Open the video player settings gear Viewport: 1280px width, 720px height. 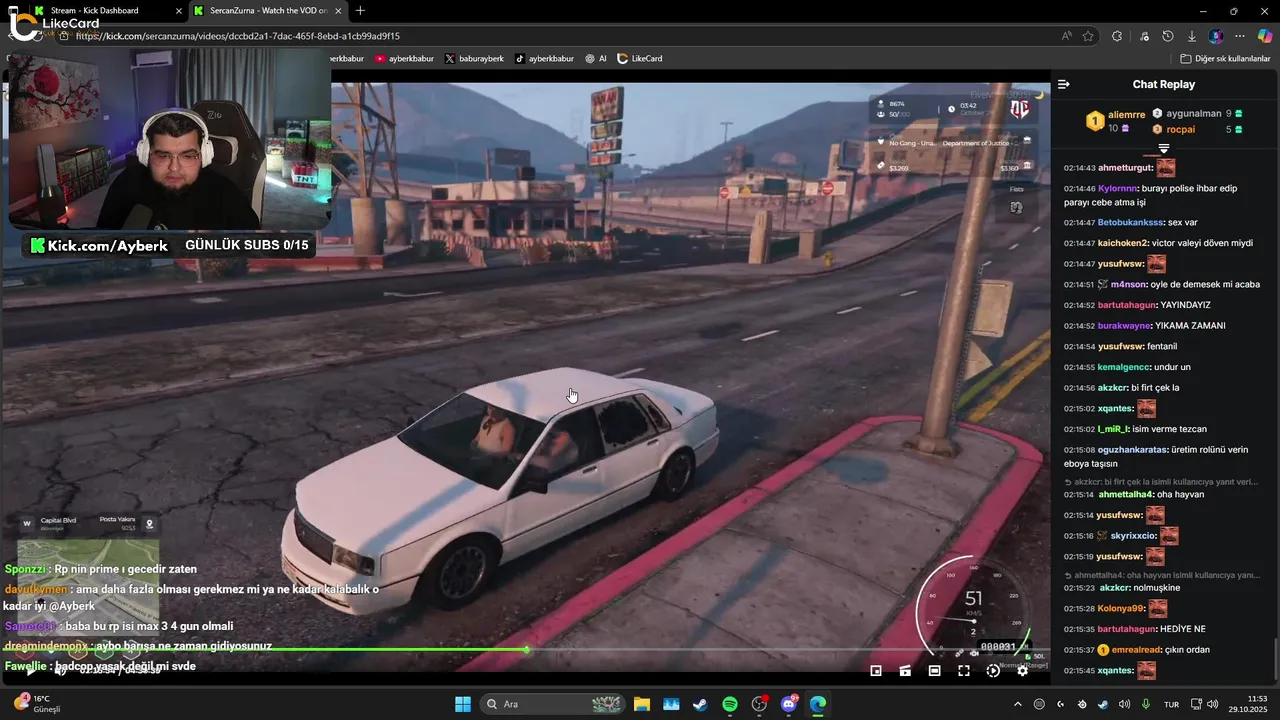coord(1022,671)
